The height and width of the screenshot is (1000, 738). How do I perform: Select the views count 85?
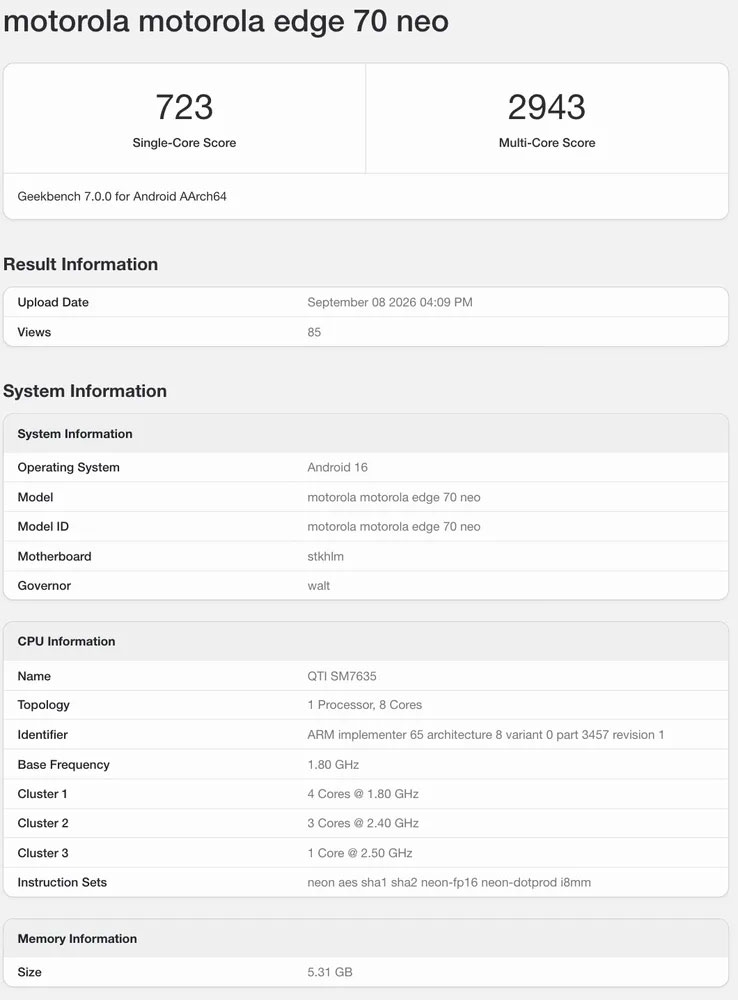[x=314, y=332]
